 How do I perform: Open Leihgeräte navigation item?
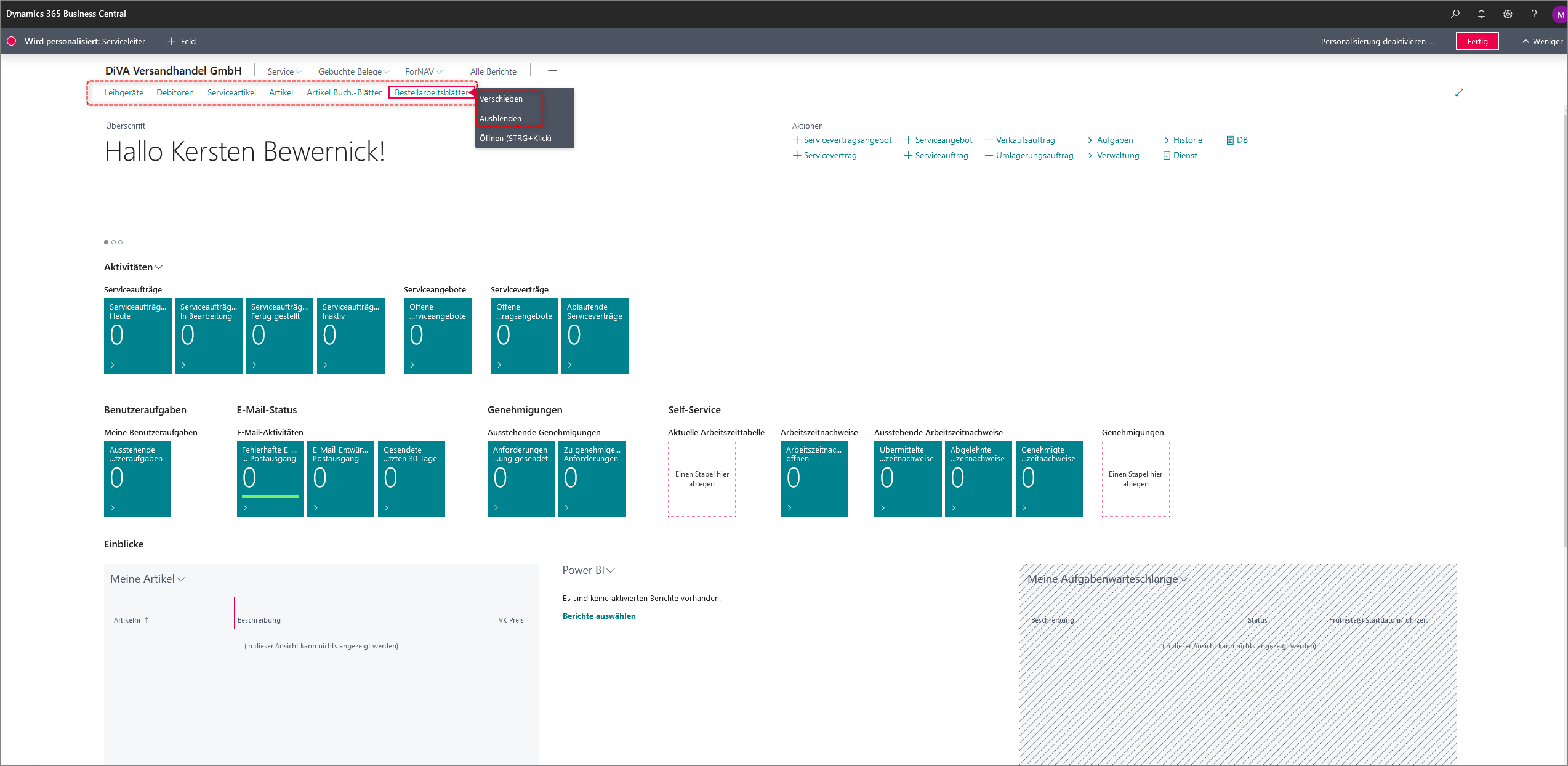[124, 92]
